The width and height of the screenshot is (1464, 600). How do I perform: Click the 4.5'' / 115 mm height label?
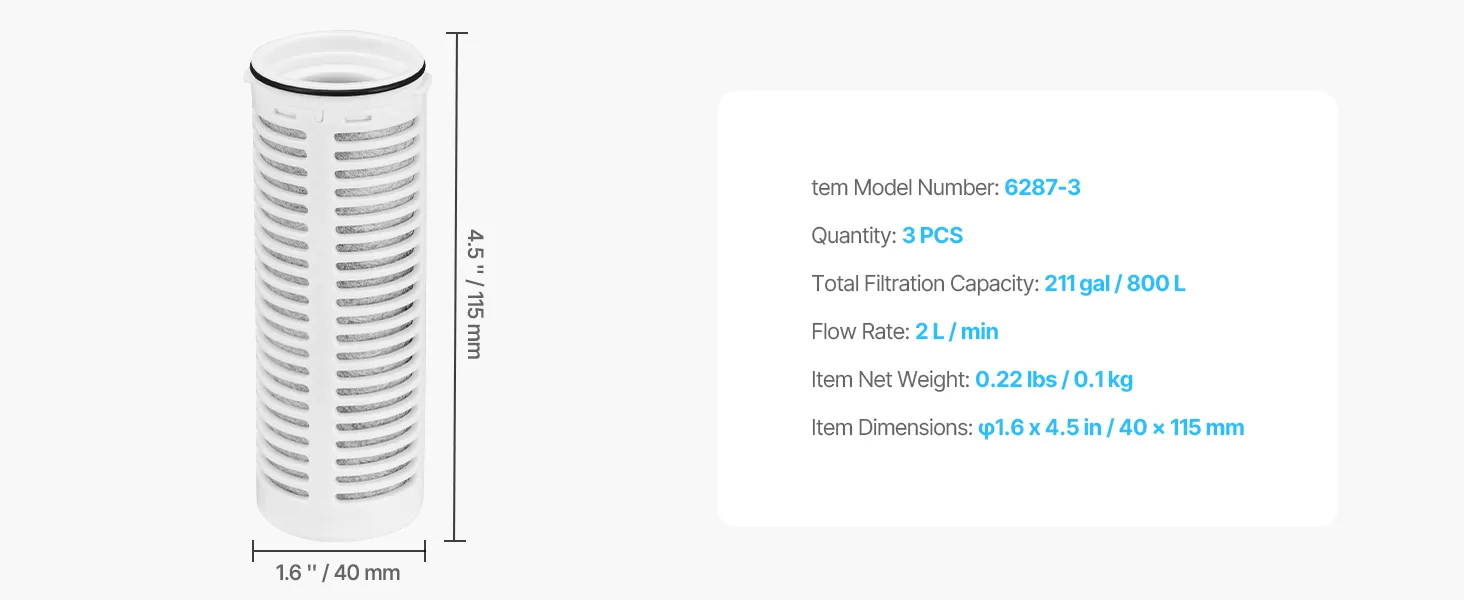pos(474,294)
